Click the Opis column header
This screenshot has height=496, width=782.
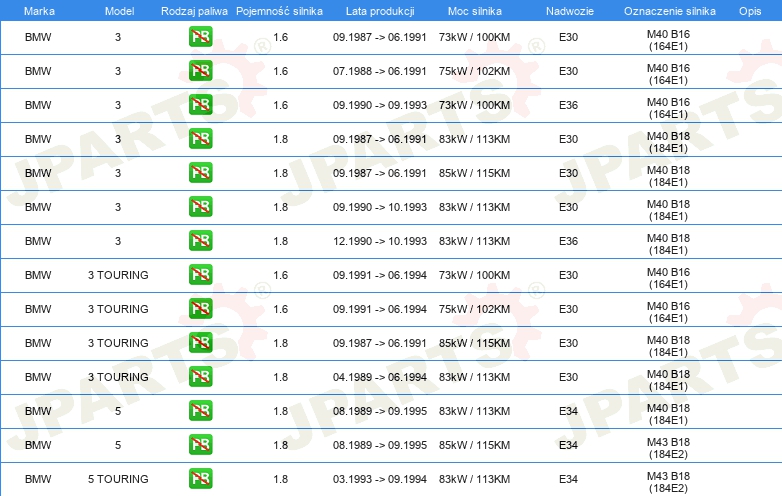coord(750,11)
